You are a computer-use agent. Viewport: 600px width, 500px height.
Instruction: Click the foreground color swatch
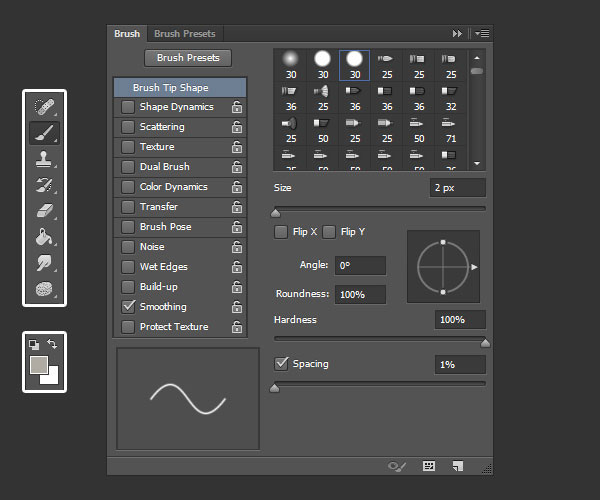click(39, 365)
